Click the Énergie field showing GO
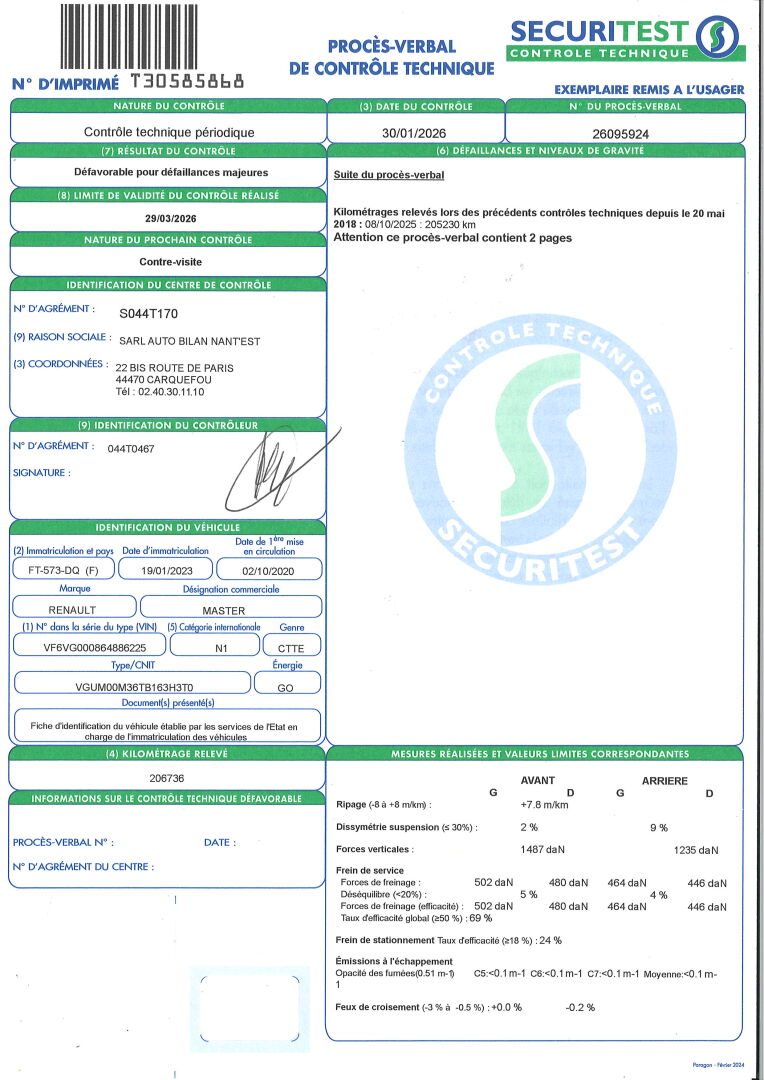The width and height of the screenshot is (764, 1080). [286, 686]
